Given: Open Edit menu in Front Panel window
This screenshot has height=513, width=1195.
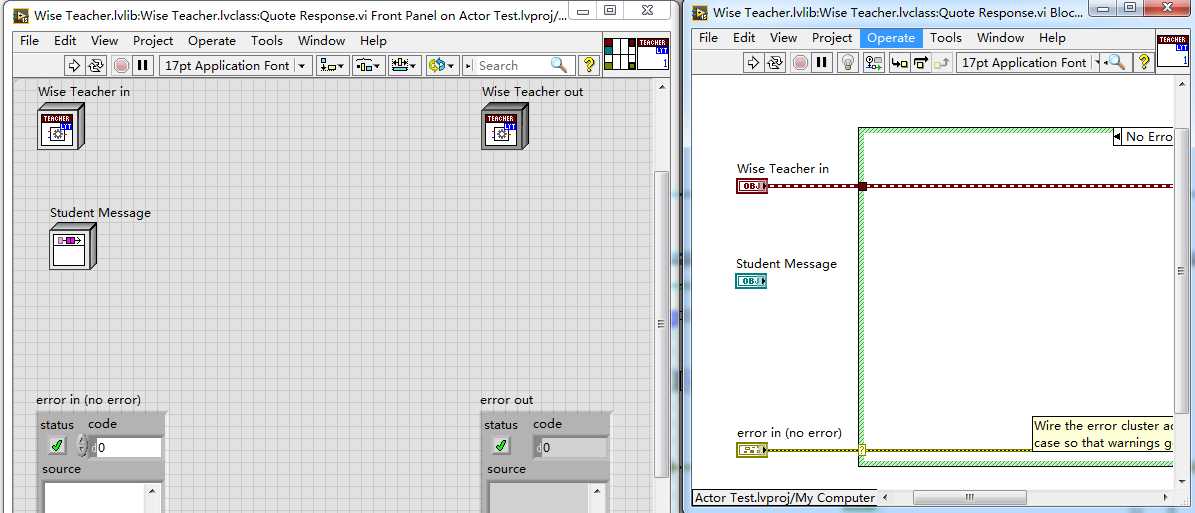Looking at the screenshot, I should 65,40.
